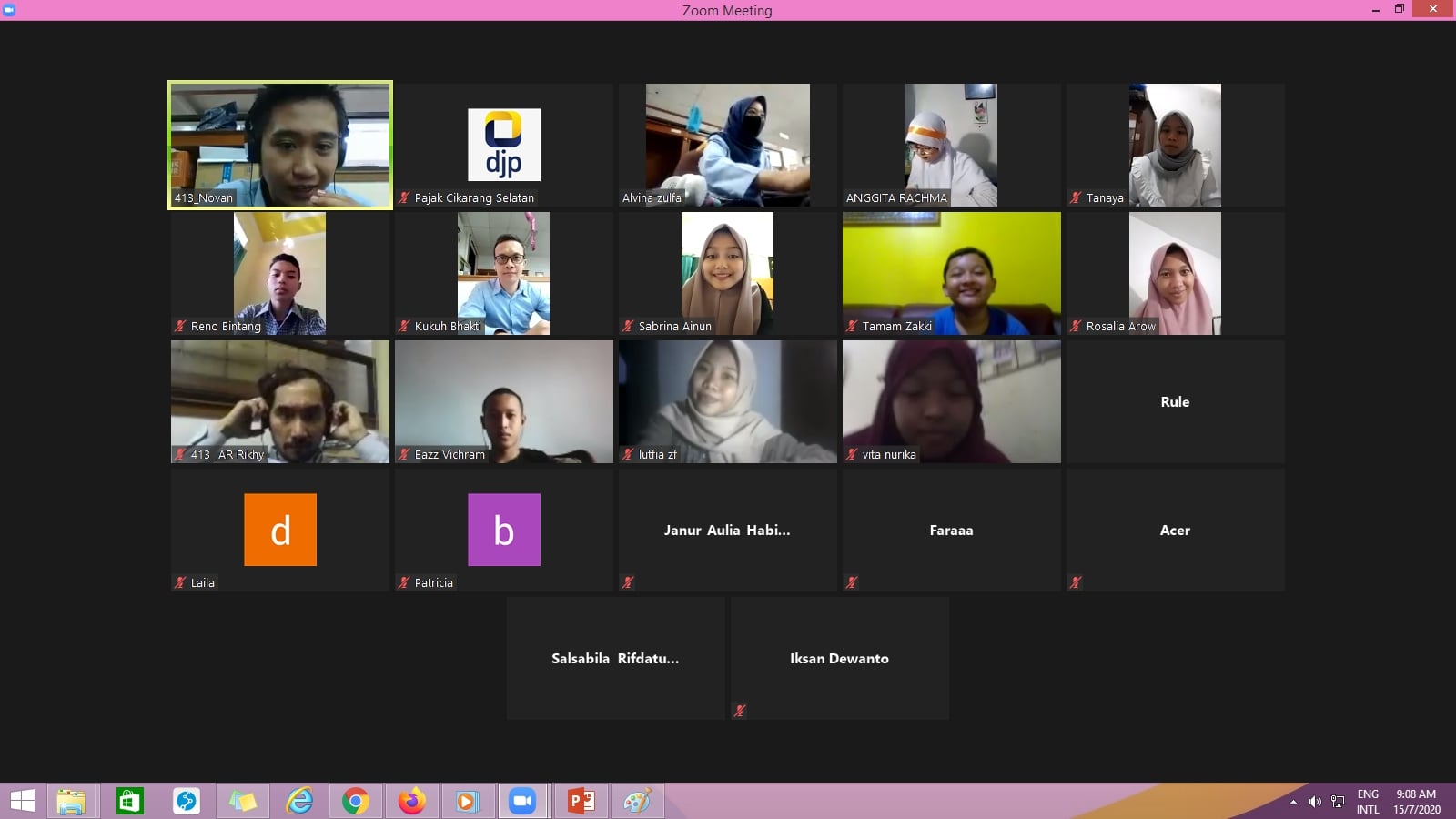
Task: Open the Zoom app icon in taskbar
Action: [x=522, y=801]
